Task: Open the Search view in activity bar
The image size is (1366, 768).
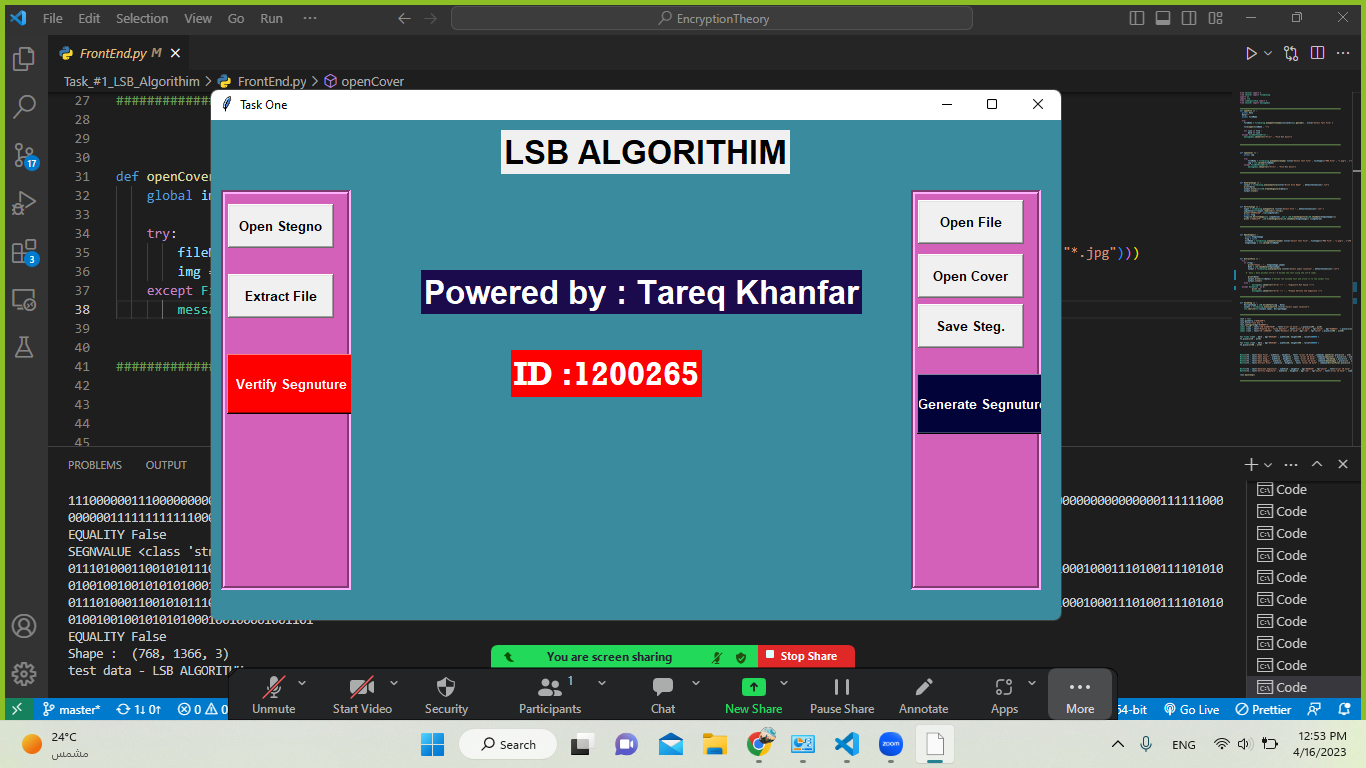Action: point(24,106)
